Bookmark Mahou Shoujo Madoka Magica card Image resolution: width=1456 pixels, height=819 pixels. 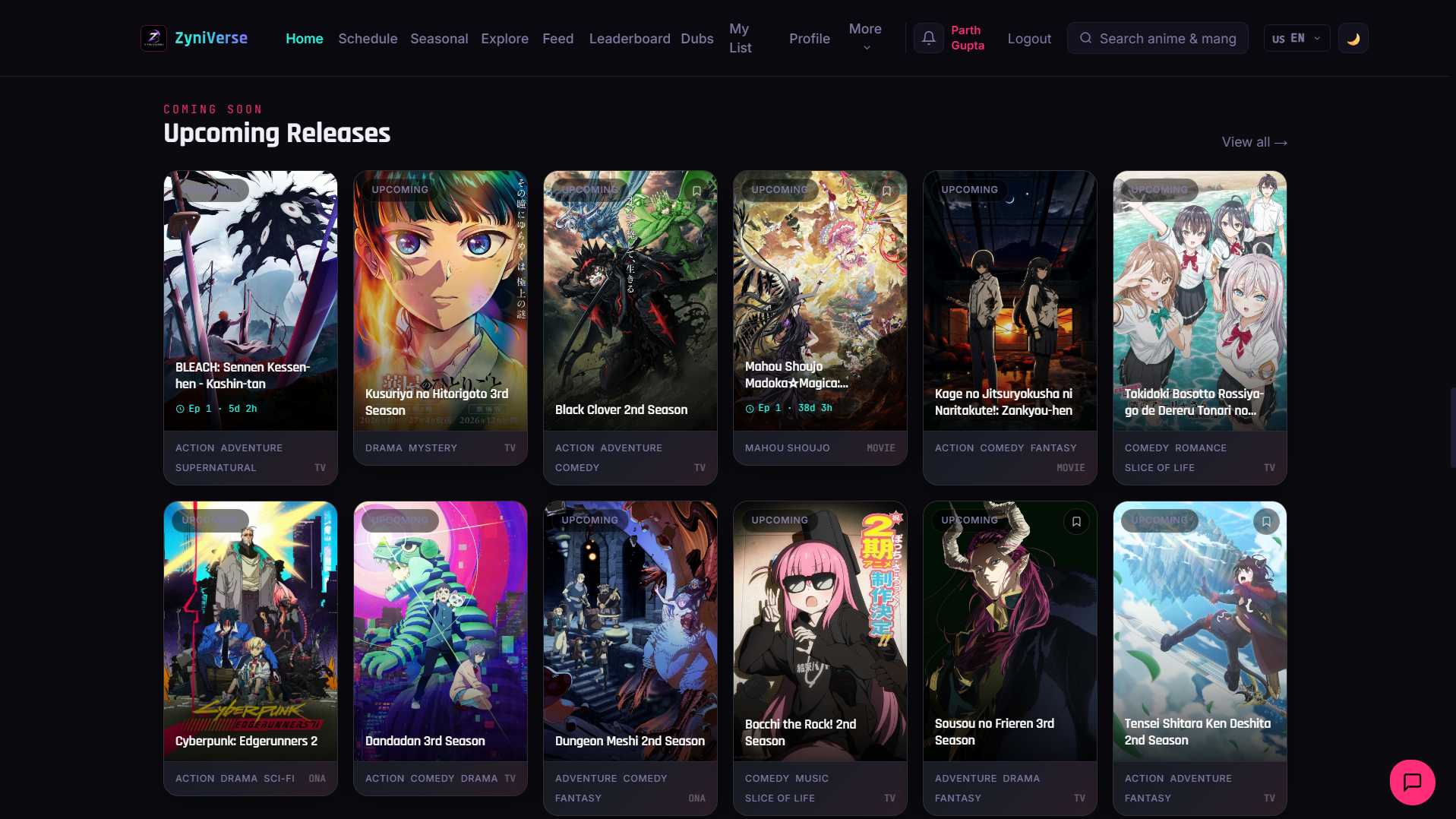click(x=886, y=191)
